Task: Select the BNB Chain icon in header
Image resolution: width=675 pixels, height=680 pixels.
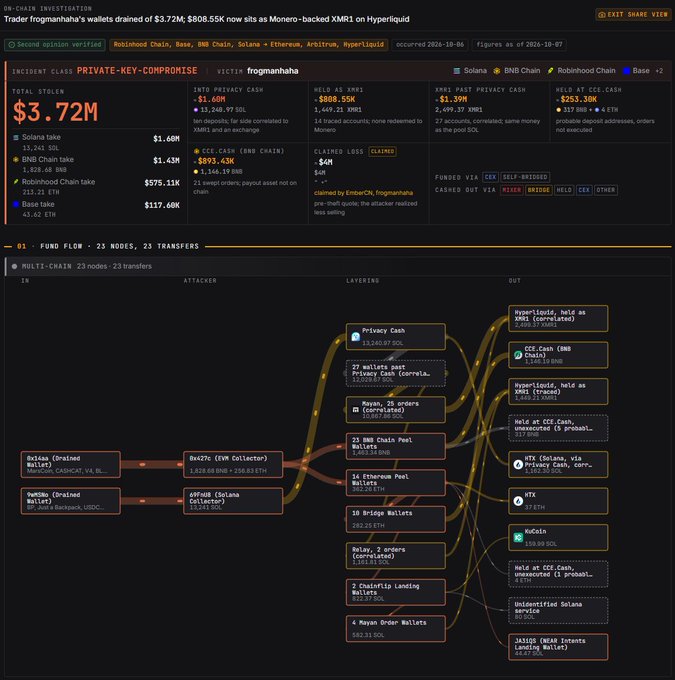Action: (497, 71)
